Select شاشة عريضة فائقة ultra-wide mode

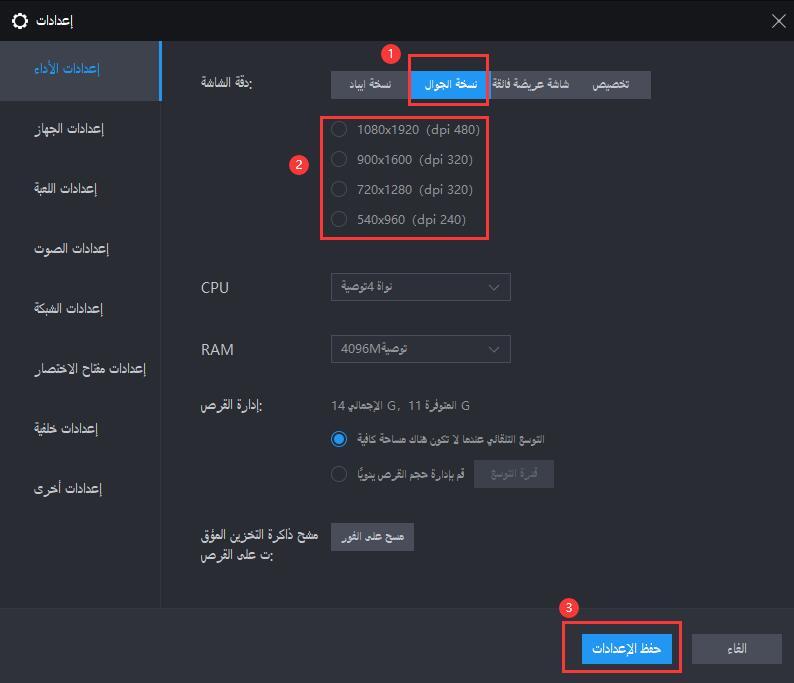pos(531,85)
